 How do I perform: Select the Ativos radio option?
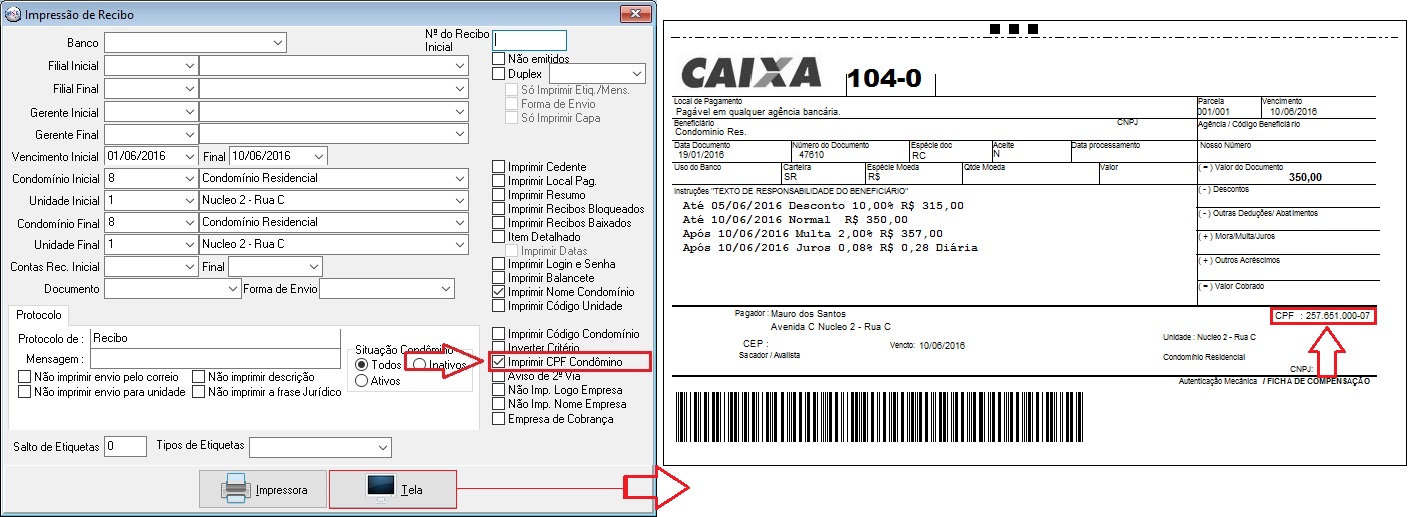(362, 381)
